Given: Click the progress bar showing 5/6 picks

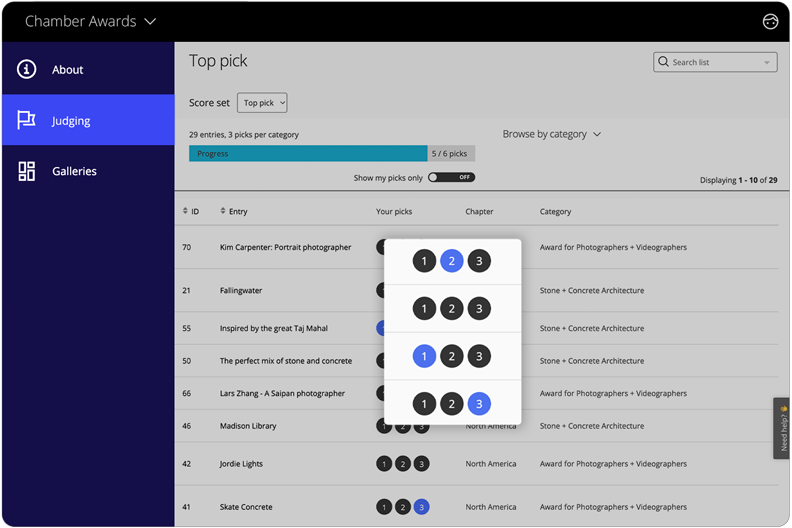Looking at the screenshot, I should click(x=332, y=154).
